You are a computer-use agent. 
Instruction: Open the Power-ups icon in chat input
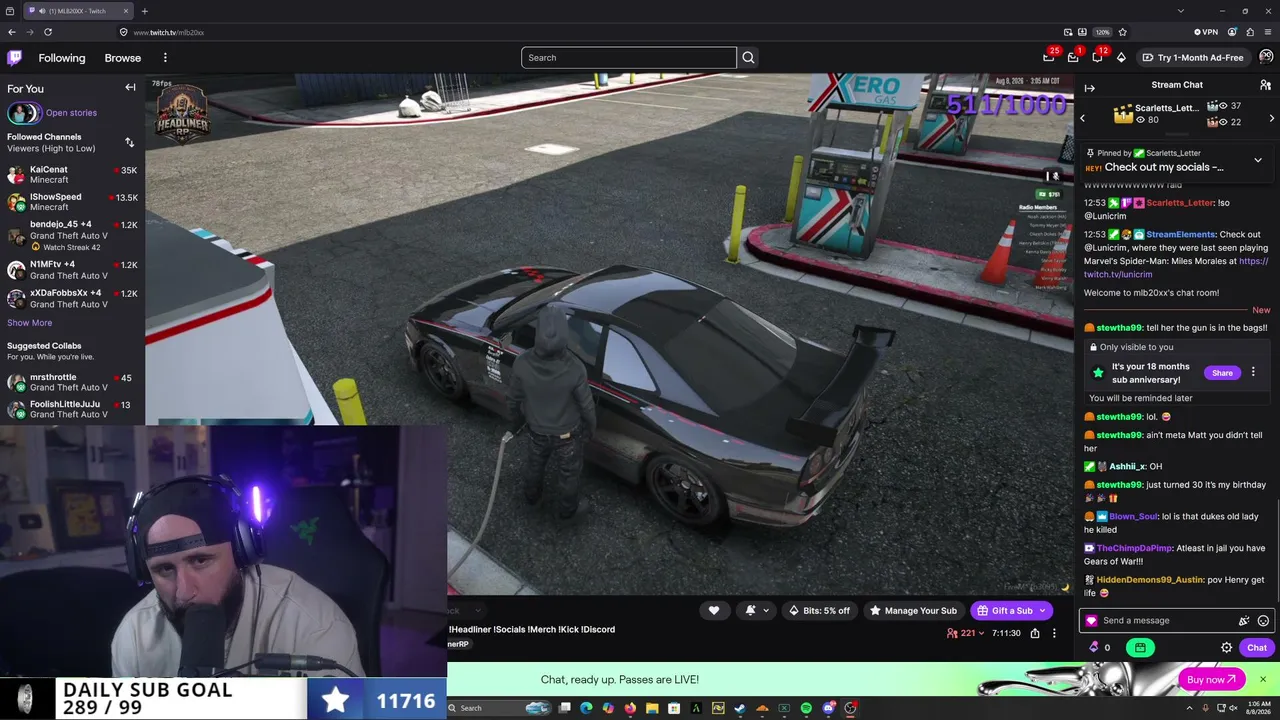click(1244, 621)
